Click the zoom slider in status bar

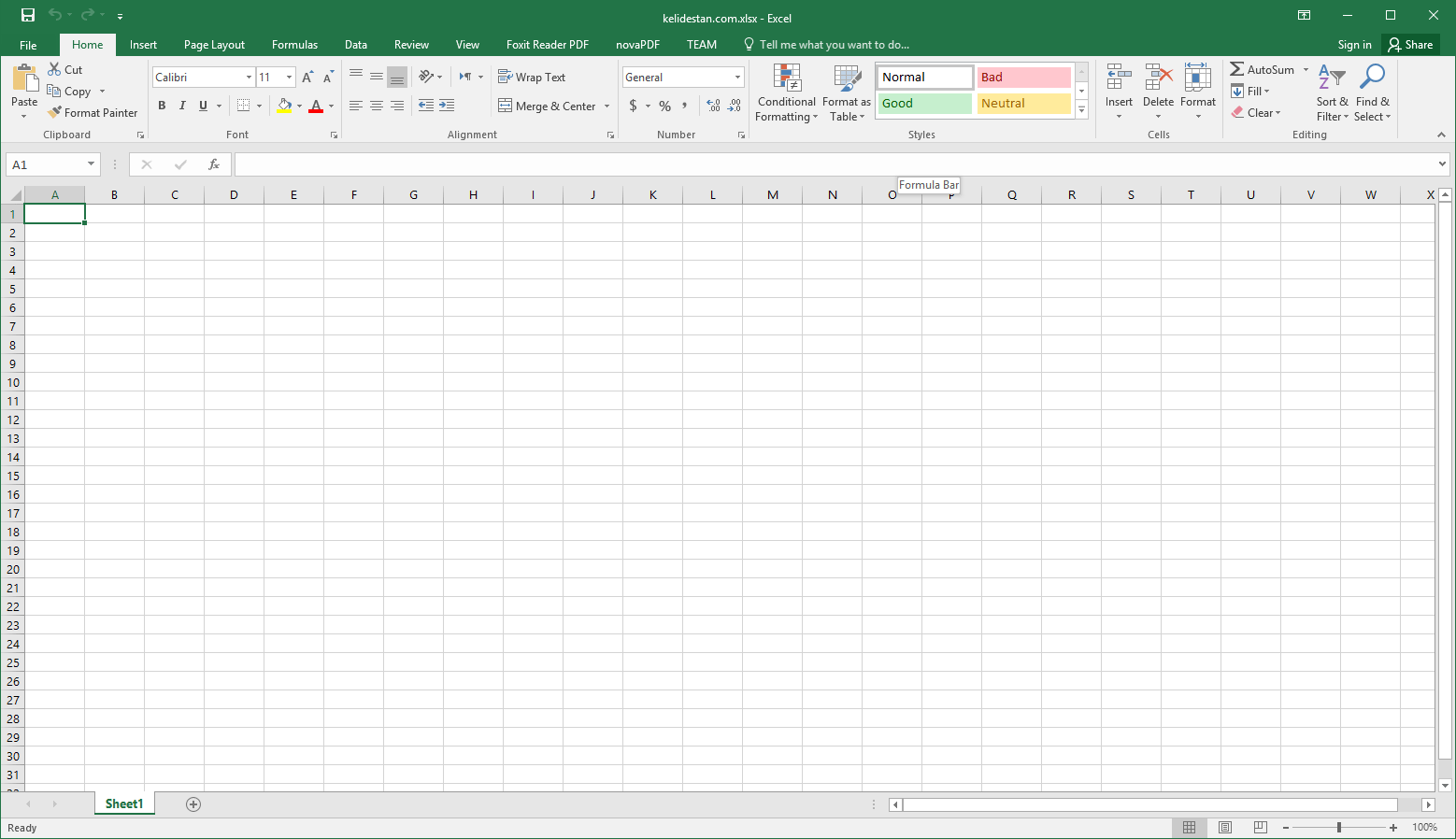[x=1339, y=828]
